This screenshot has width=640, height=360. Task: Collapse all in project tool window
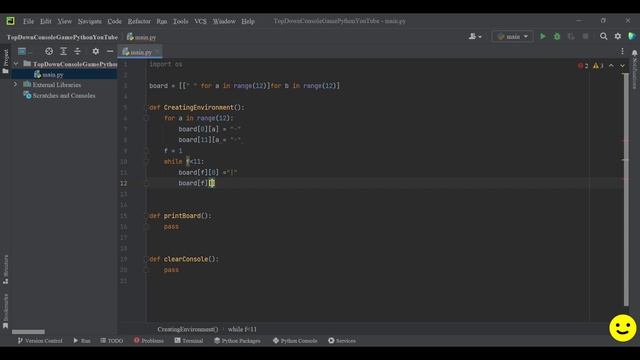click(78, 51)
